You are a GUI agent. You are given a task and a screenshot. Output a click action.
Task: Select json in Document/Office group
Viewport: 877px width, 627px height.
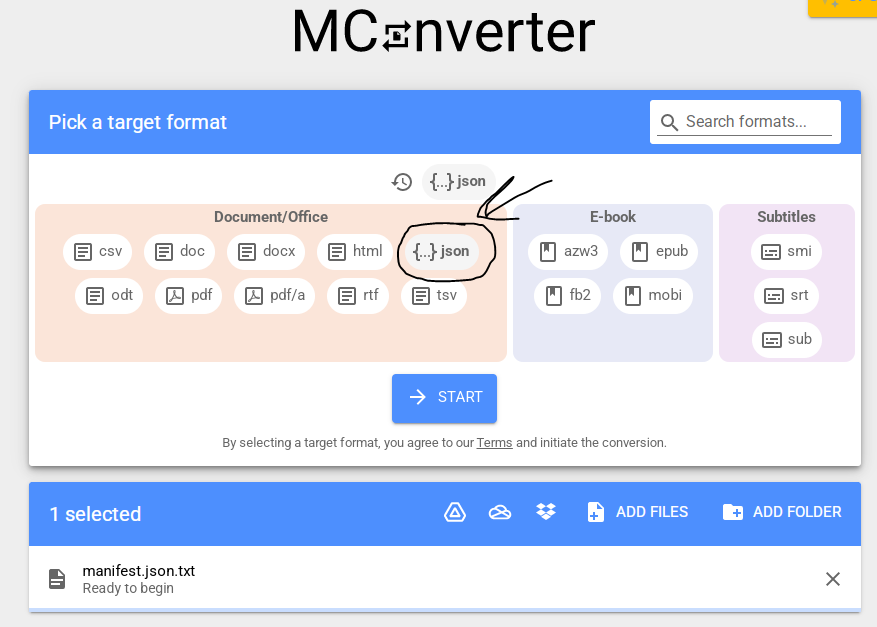tap(441, 252)
